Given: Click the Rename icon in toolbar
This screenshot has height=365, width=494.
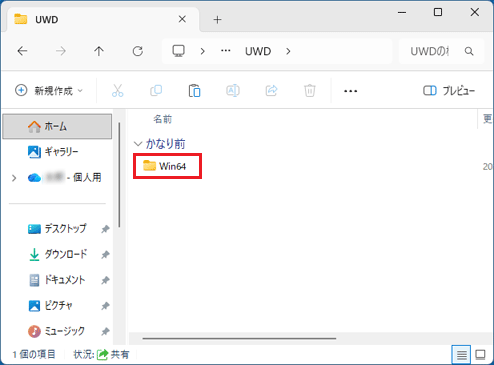Looking at the screenshot, I should click(x=233, y=90).
